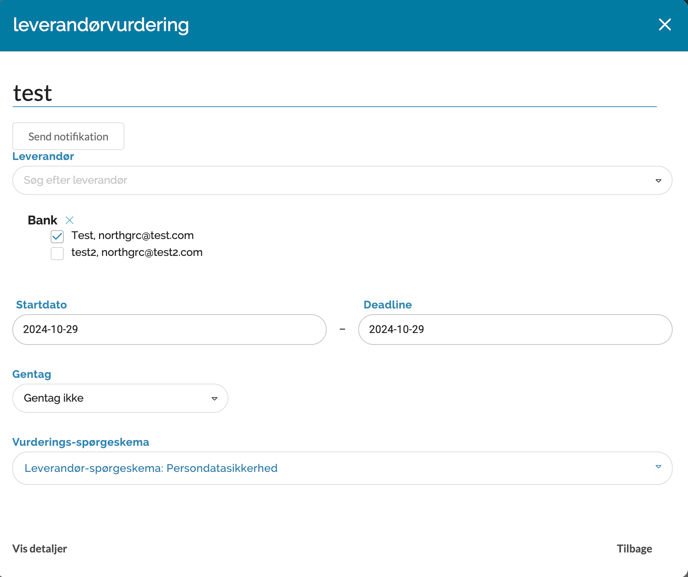This screenshot has height=577, width=688.
Task: Click the Test, northgrc@test.com contact label
Action: pos(132,236)
